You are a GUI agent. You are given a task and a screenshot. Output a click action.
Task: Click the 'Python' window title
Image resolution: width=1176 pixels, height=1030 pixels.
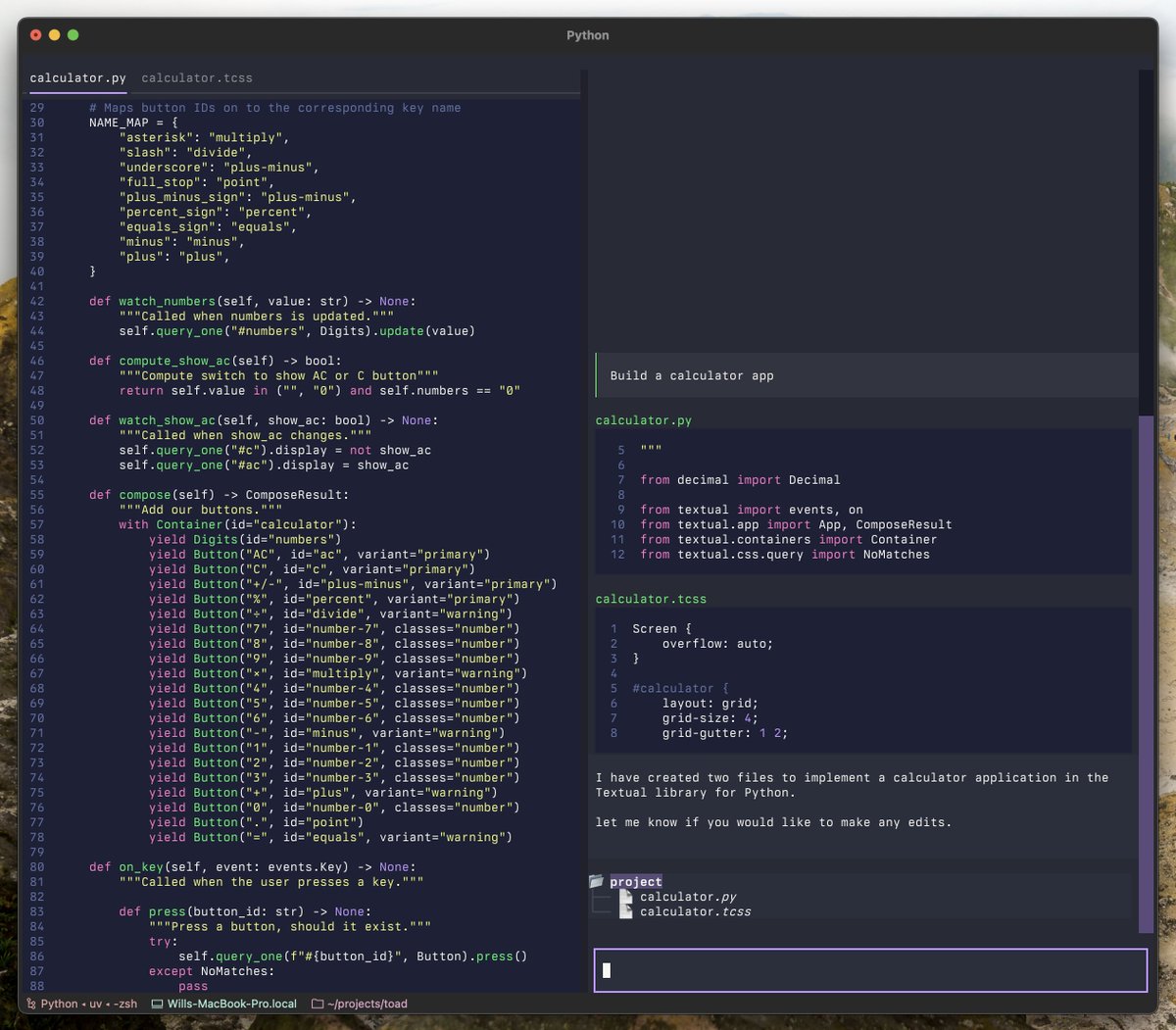(588, 35)
